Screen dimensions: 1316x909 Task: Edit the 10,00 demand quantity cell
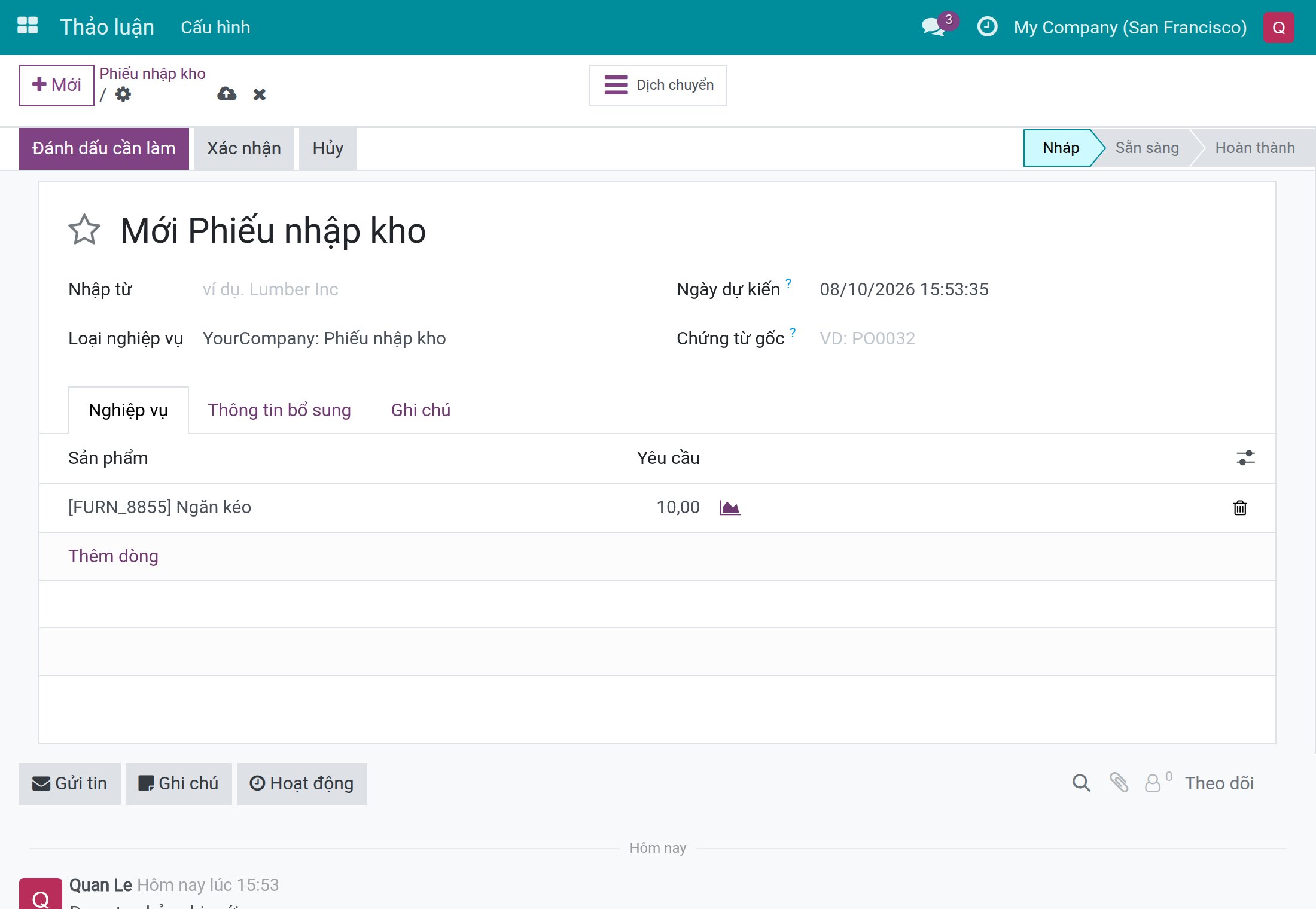(678, 507)
